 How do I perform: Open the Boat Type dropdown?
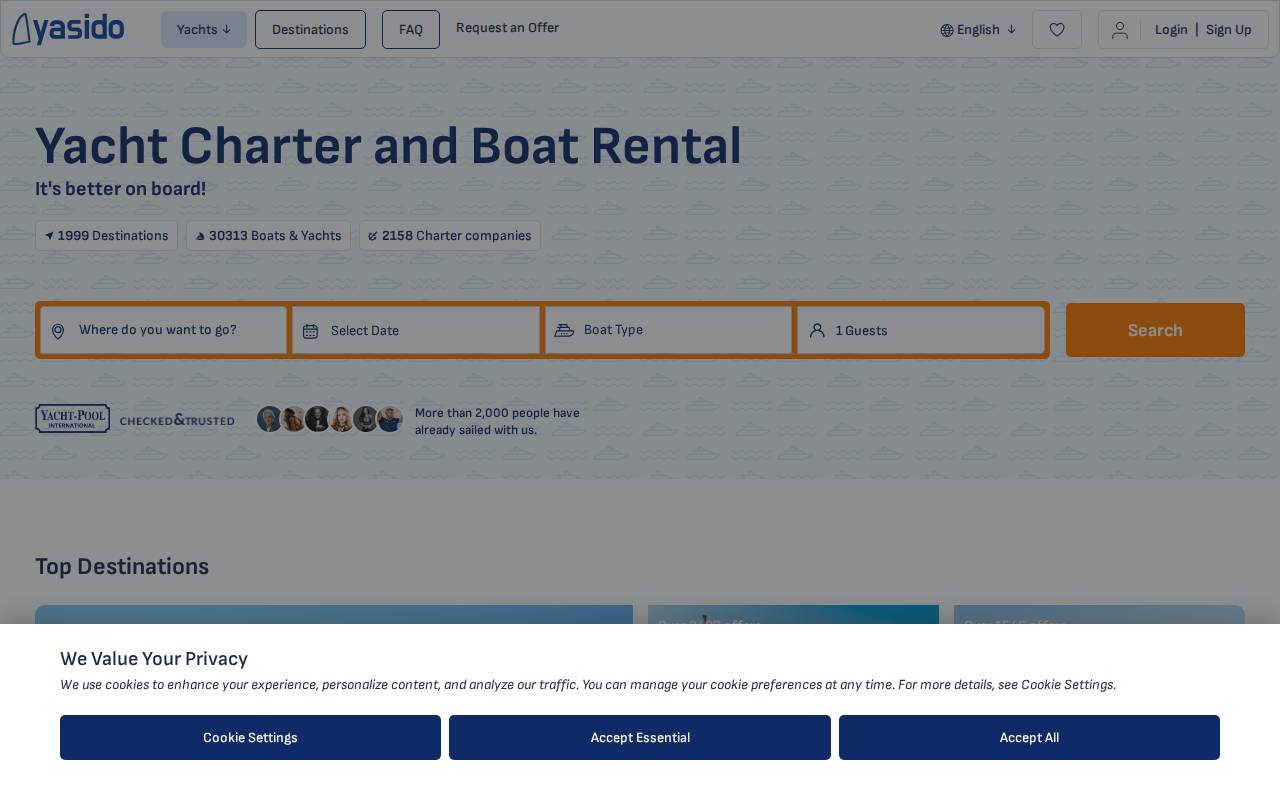point(669,330)
